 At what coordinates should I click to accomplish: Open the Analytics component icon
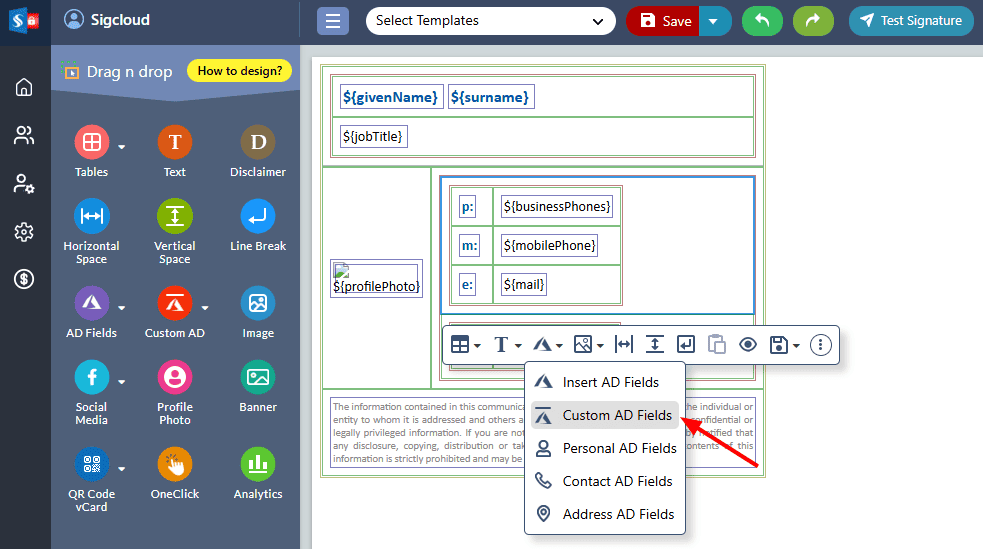[x=258, y=465]
